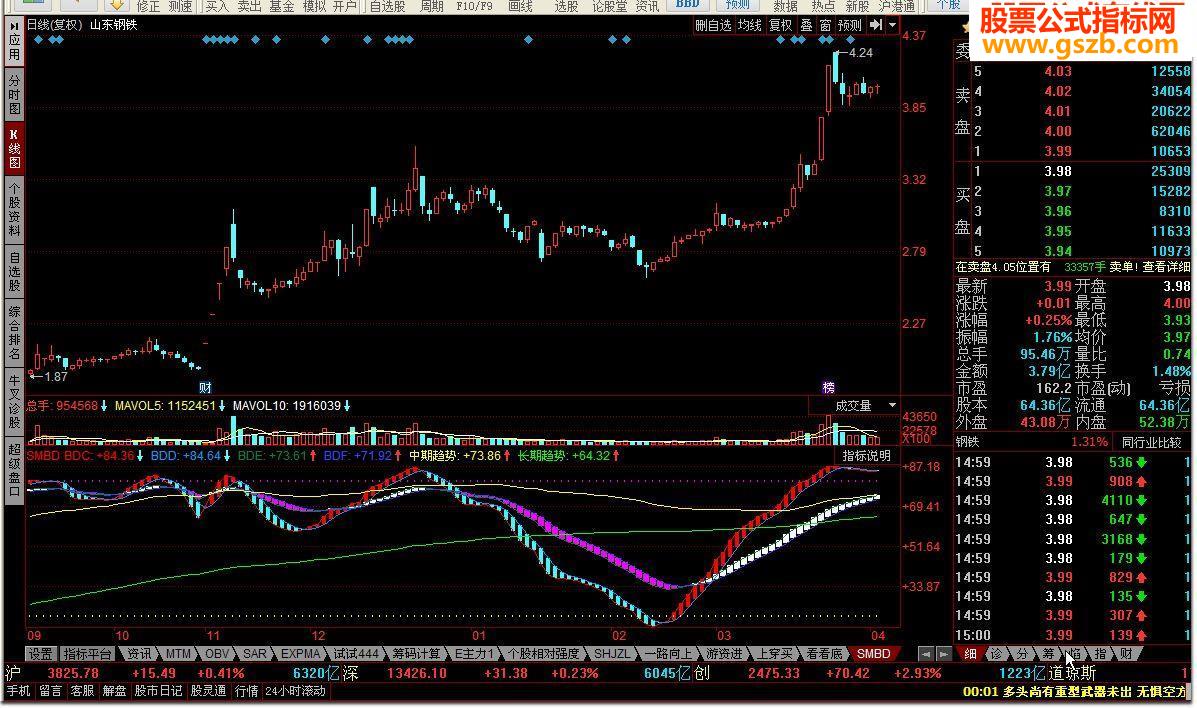Switch to the MTM indicator tab
Screen dimensions: 1197x708
pos(178,654)
